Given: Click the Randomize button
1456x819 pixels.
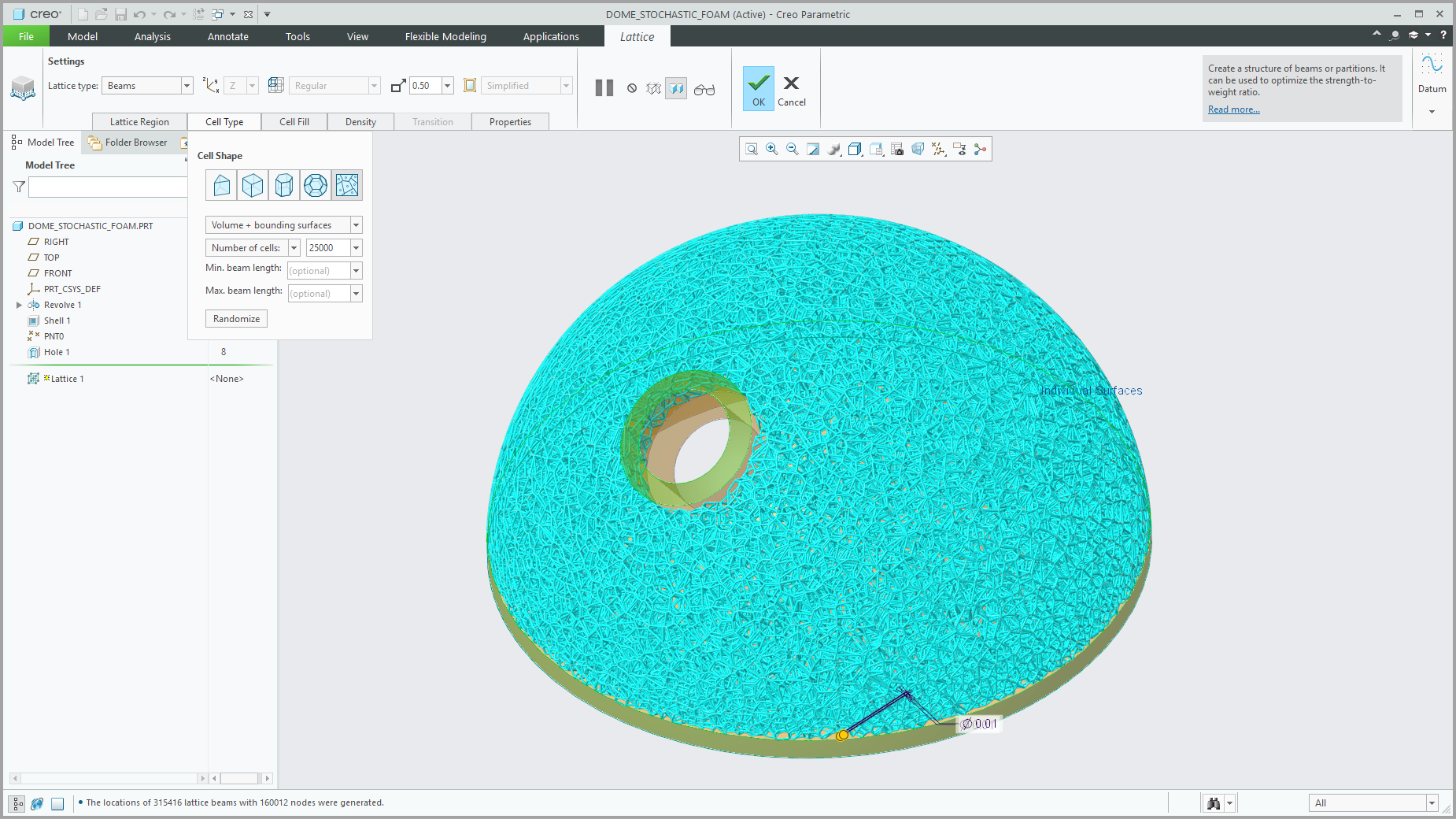Looking at the screenshot, I should (236, 318).
